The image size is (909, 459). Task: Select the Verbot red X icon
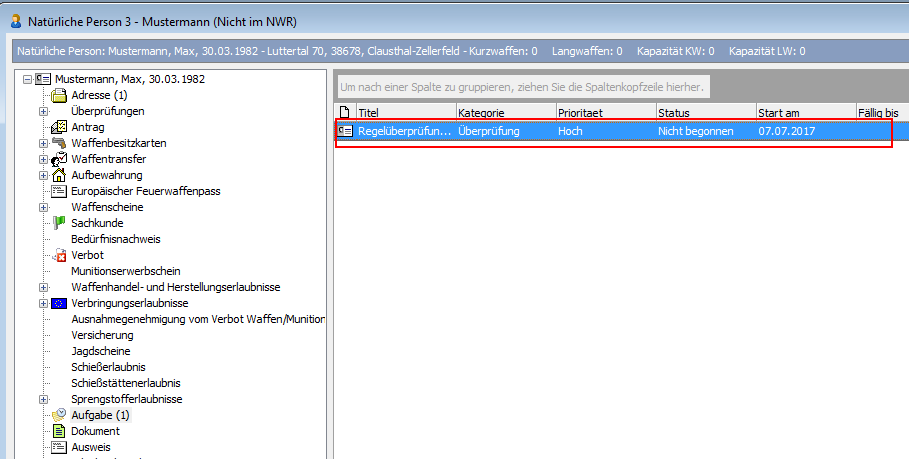click(x=58, y=255)
